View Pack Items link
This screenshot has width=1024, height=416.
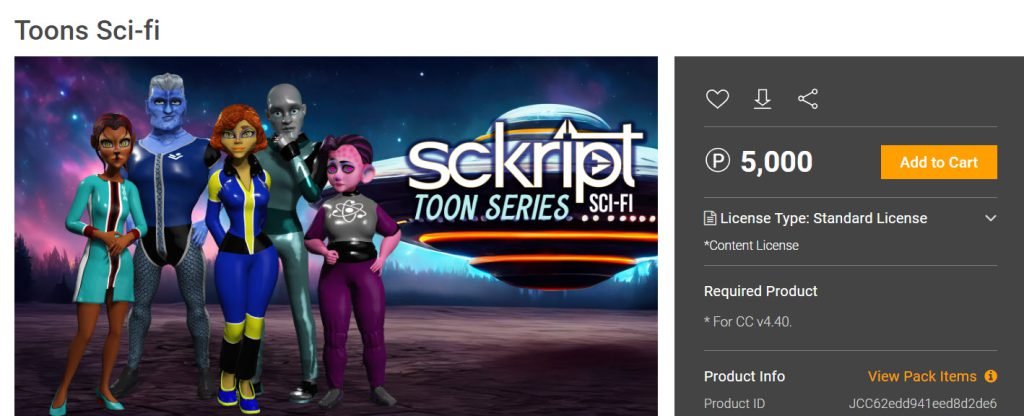coord(922,376)
